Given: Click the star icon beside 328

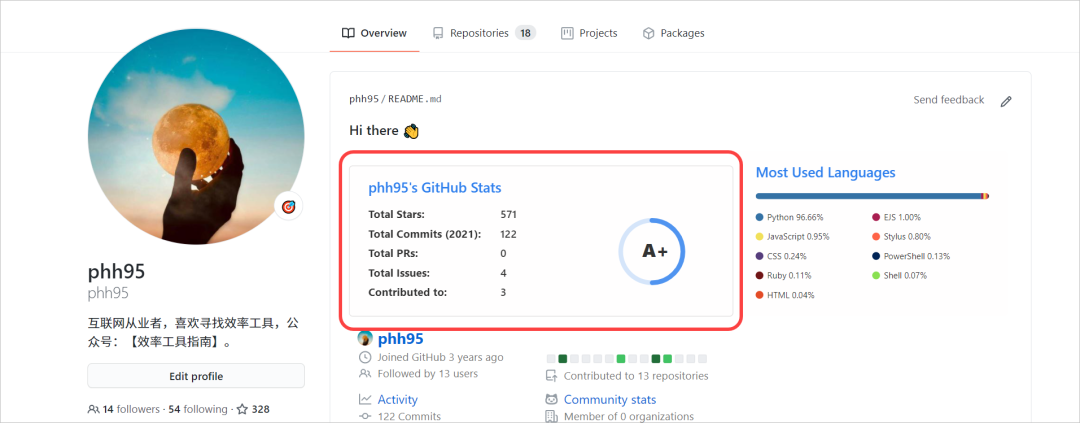Looking at the screenshot, I should [242, 409].
